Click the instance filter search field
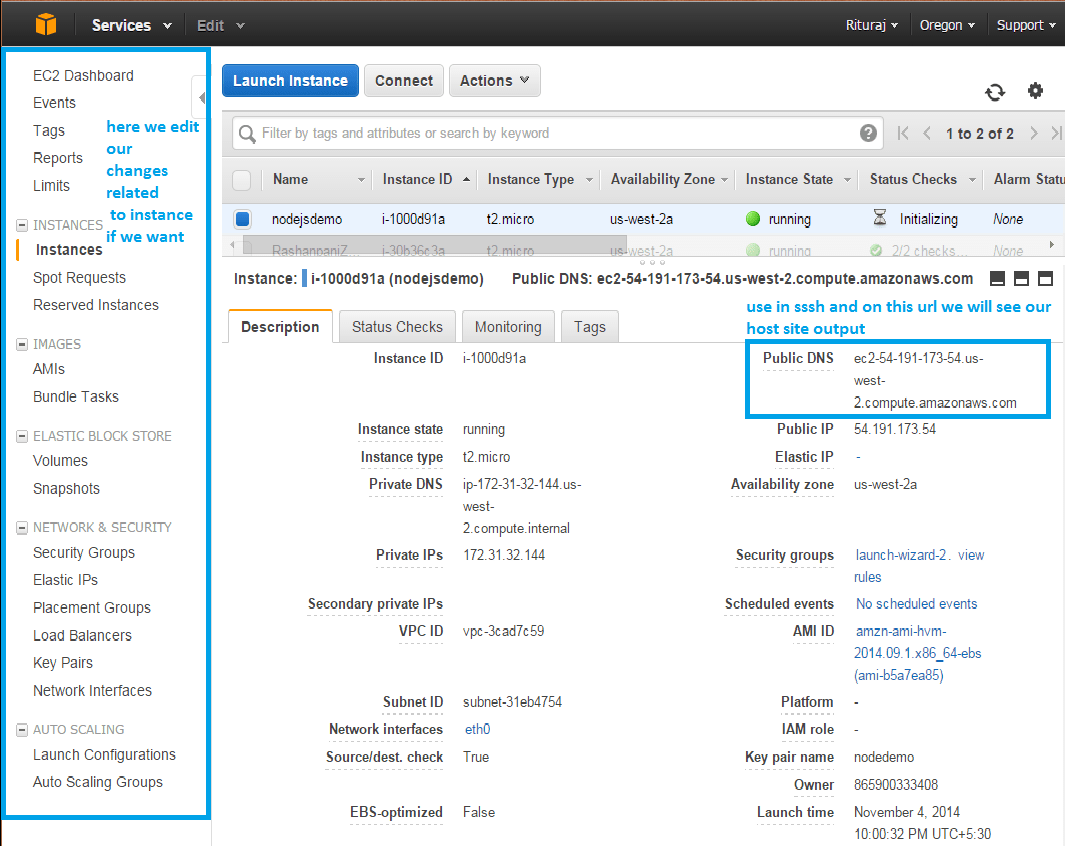1065x846 pixels. [557, 133]
